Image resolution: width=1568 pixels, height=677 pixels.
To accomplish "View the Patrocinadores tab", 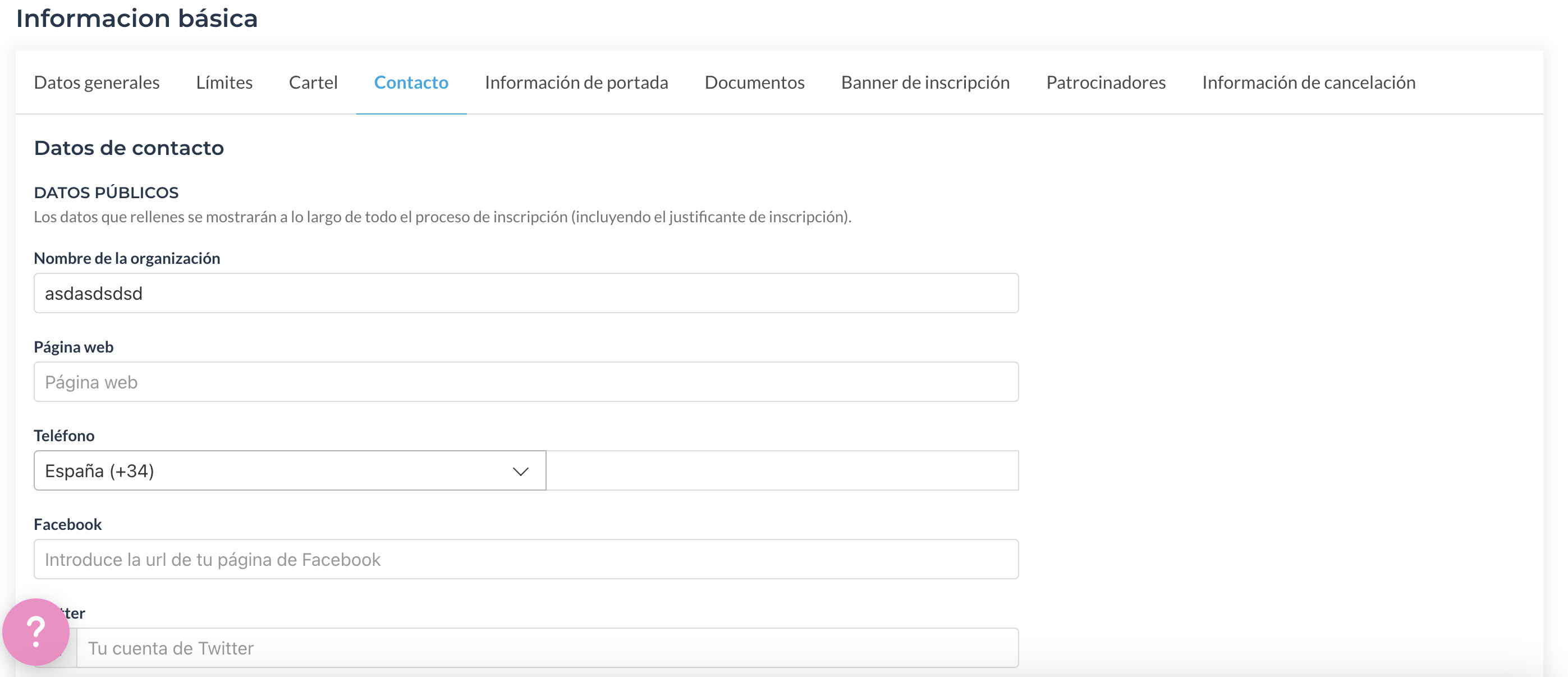I will (x=1106, y=82).
